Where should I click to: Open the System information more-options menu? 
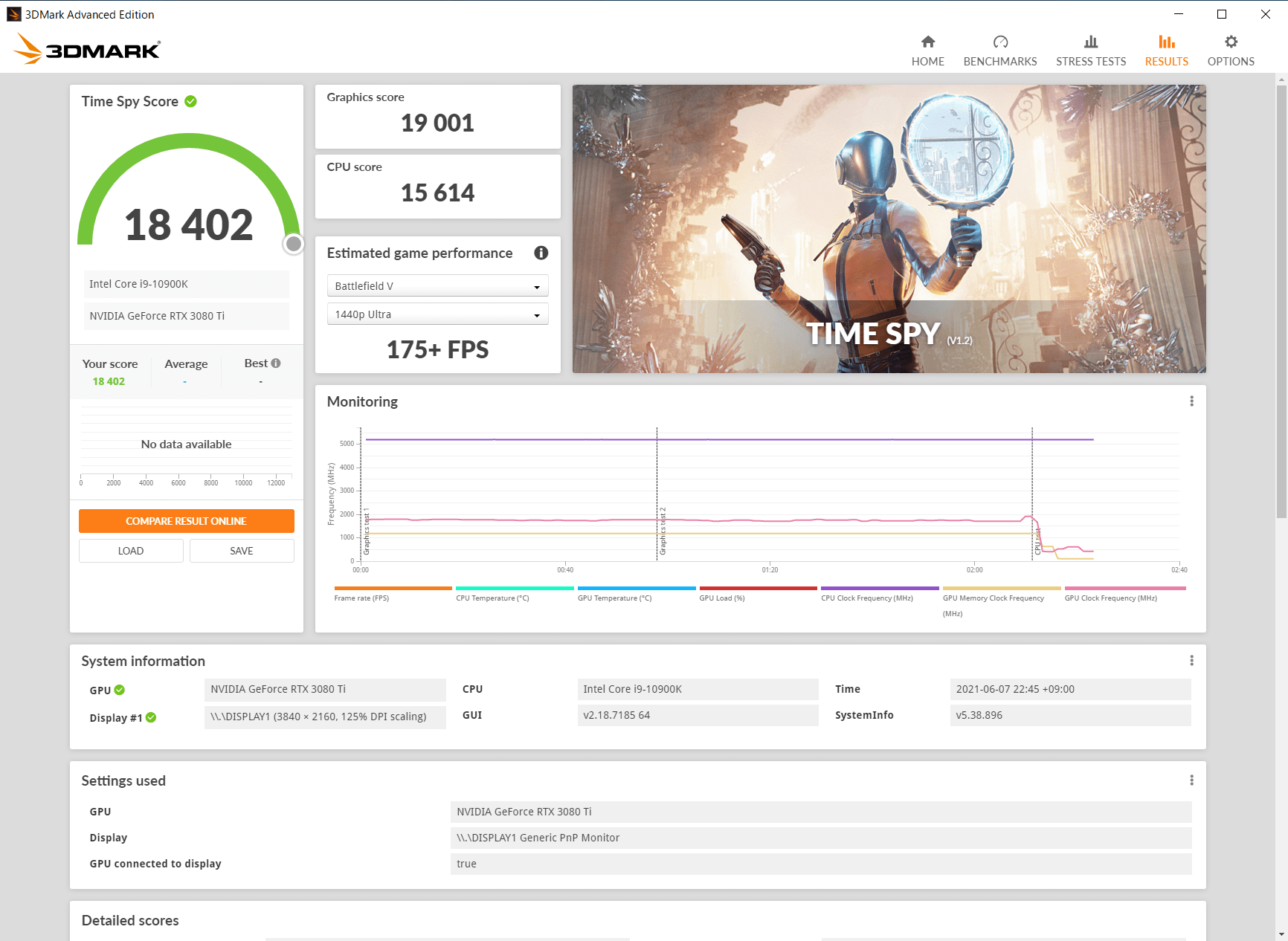[x=1191, y=661]
